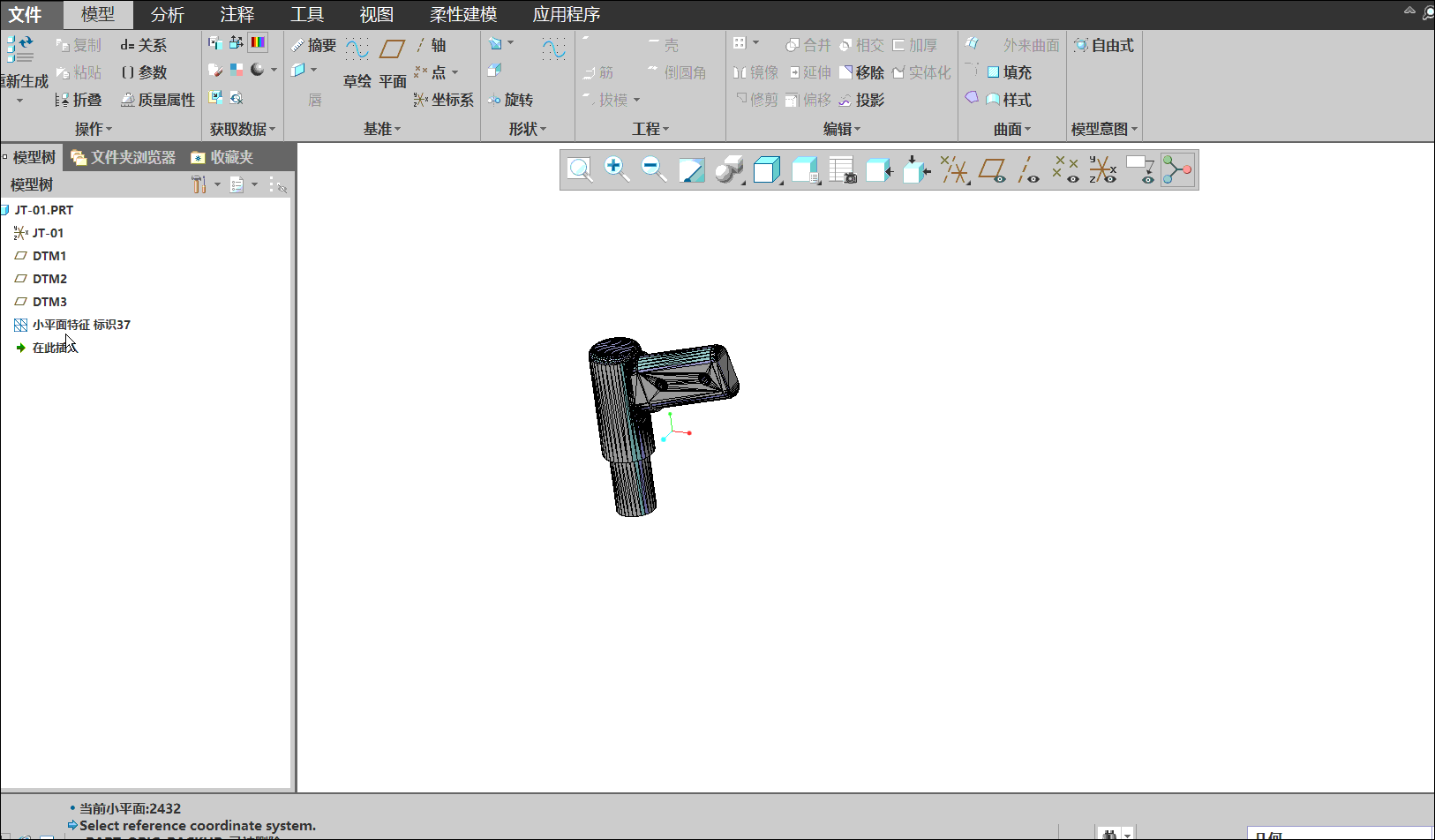Switch to the 工具 ribbon tab
Image resolution: width=1435 pixels, height=840 pixels.
click(307, 15)
